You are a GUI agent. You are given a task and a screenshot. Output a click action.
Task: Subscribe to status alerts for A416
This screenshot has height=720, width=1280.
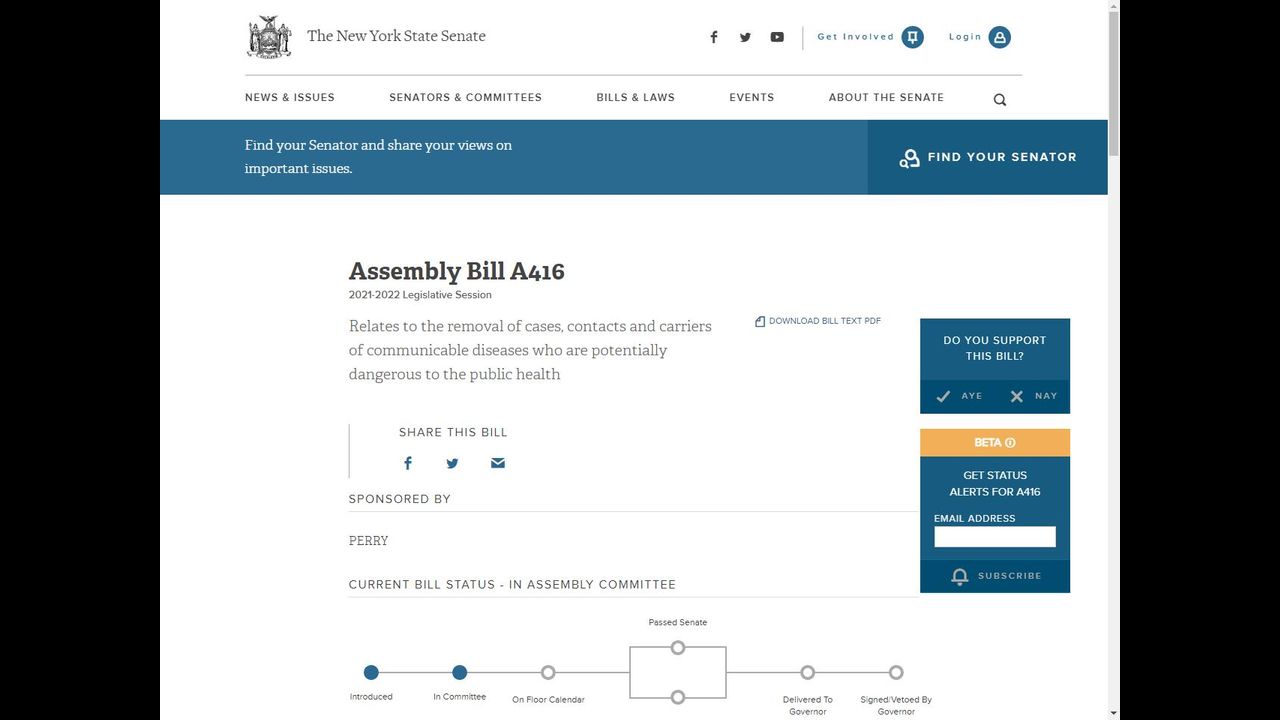tap(995, 576)
